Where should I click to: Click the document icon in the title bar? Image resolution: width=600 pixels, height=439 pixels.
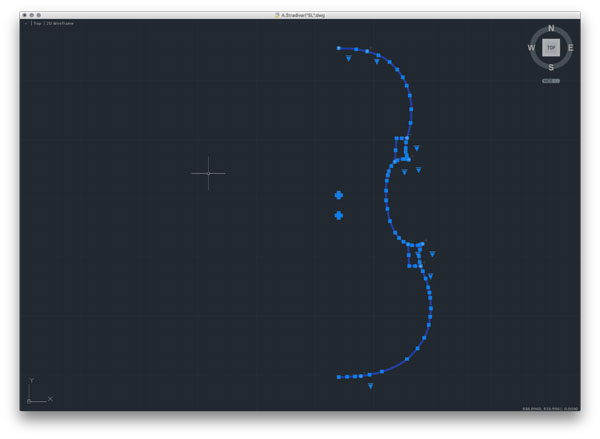(277, 15)
